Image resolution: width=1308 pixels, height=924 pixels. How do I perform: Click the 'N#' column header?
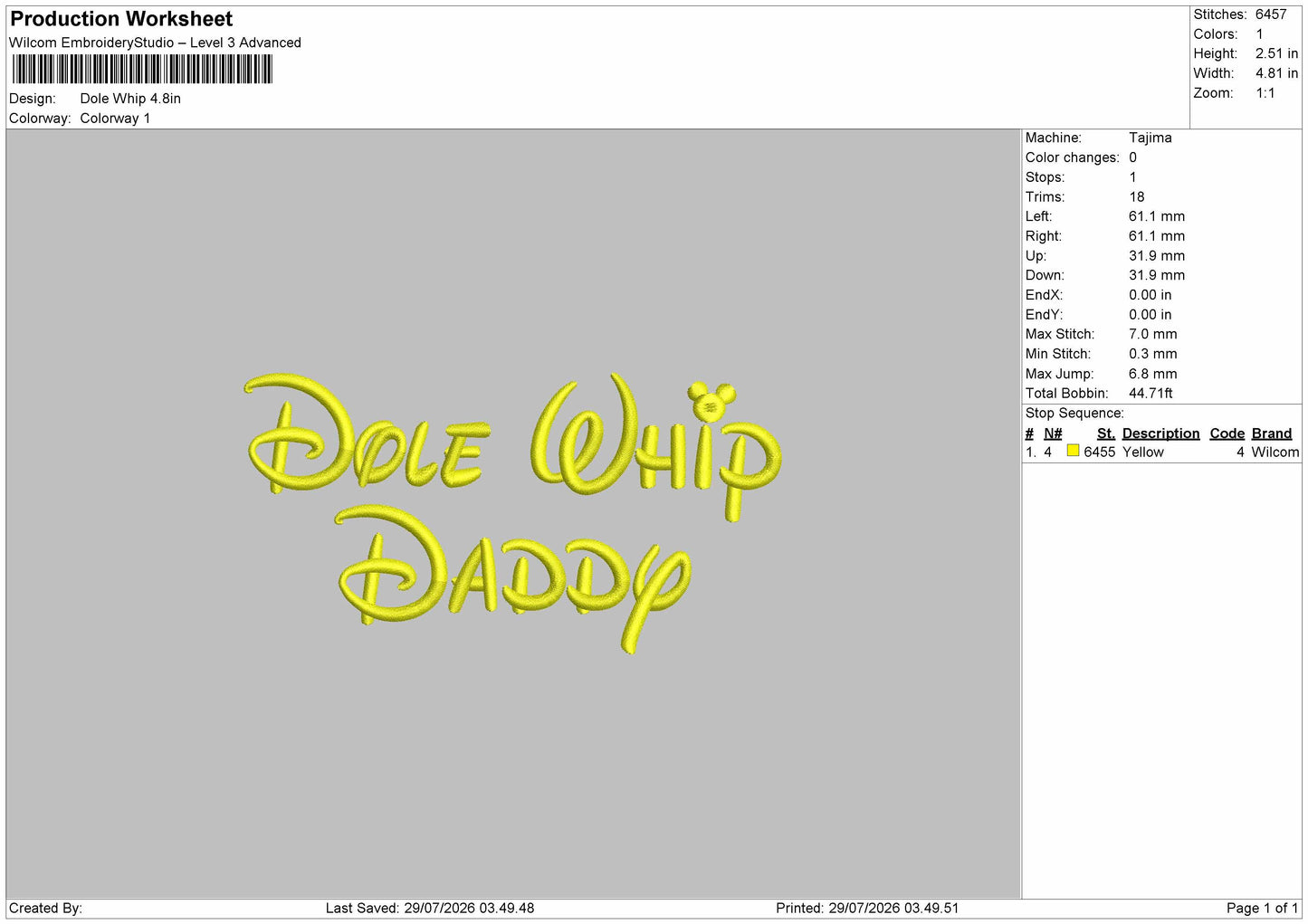(1052, 433)
